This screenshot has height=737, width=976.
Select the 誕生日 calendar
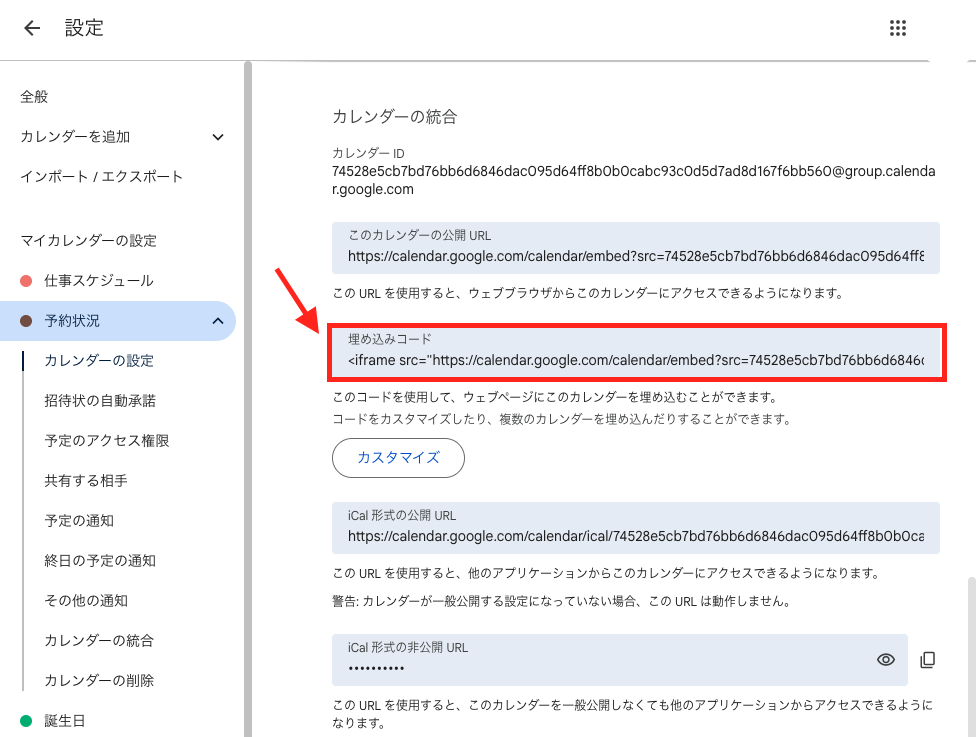click(x=65, y=721)
